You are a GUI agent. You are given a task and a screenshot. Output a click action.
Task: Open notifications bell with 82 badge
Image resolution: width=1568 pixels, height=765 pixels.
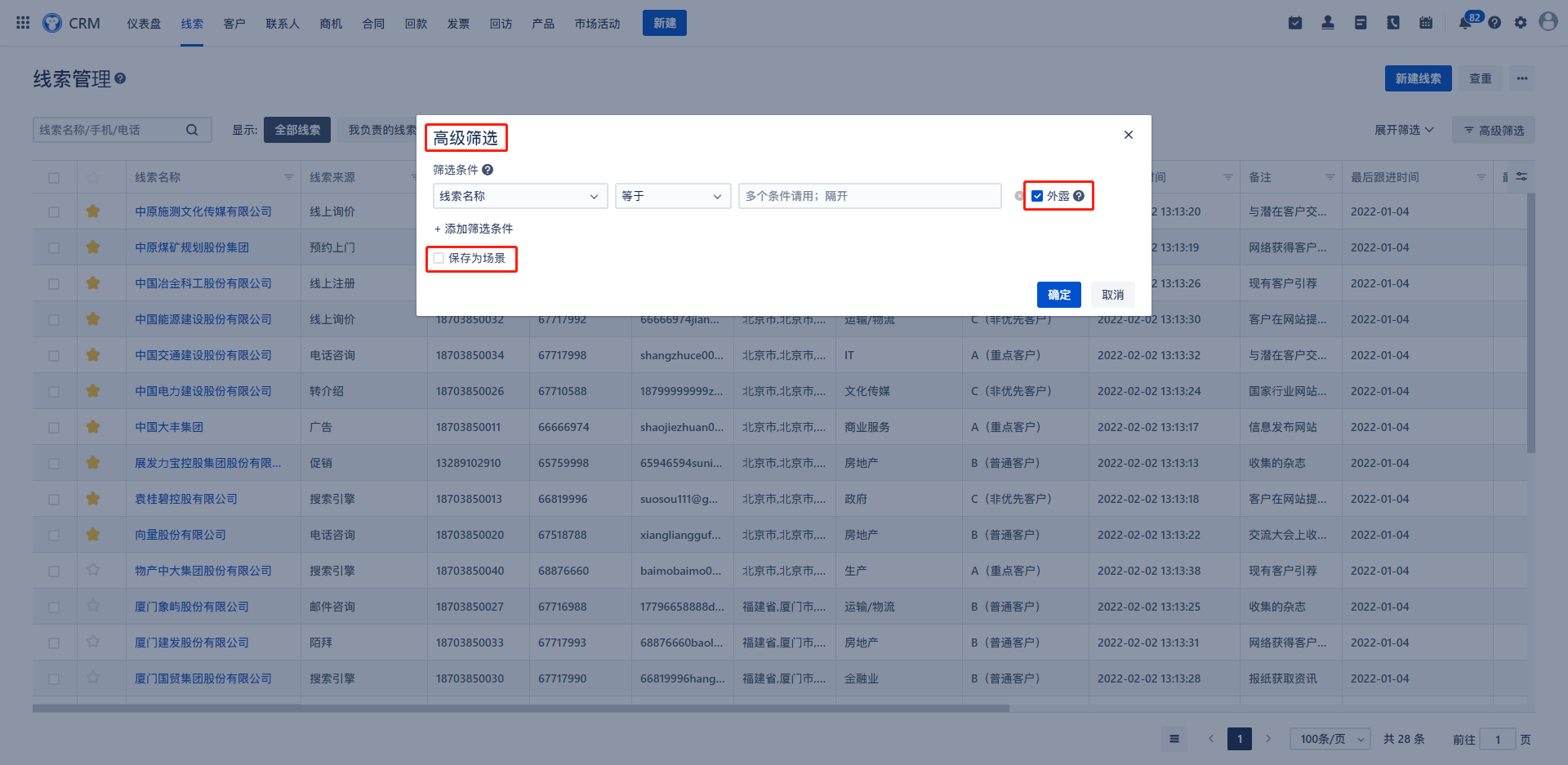[x=1465, y=23]
